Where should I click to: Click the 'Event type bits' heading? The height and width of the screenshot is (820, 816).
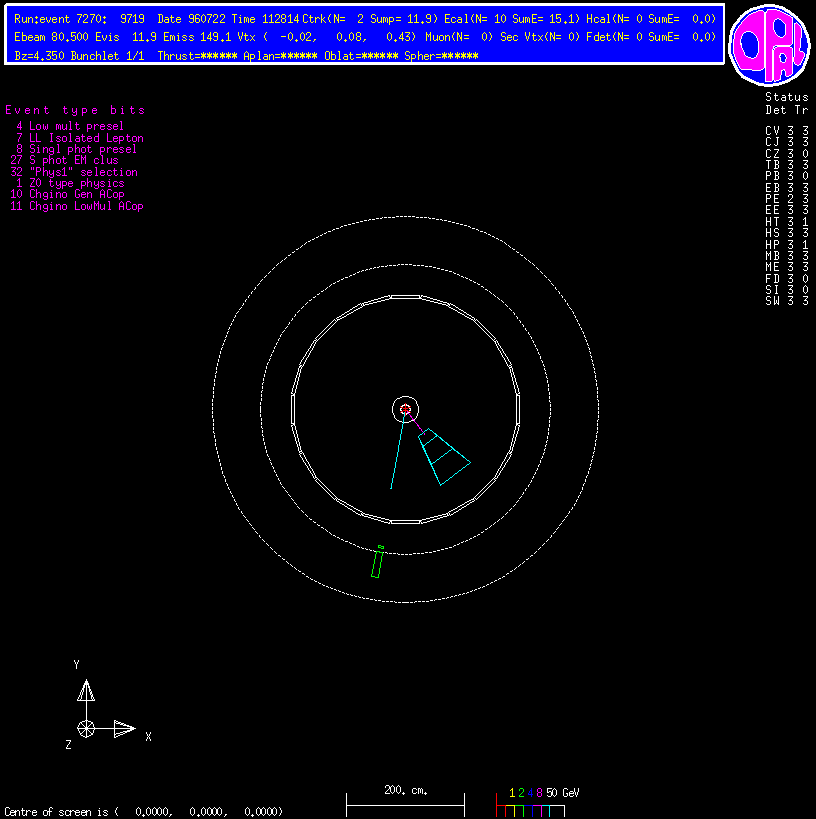point(75,110)
